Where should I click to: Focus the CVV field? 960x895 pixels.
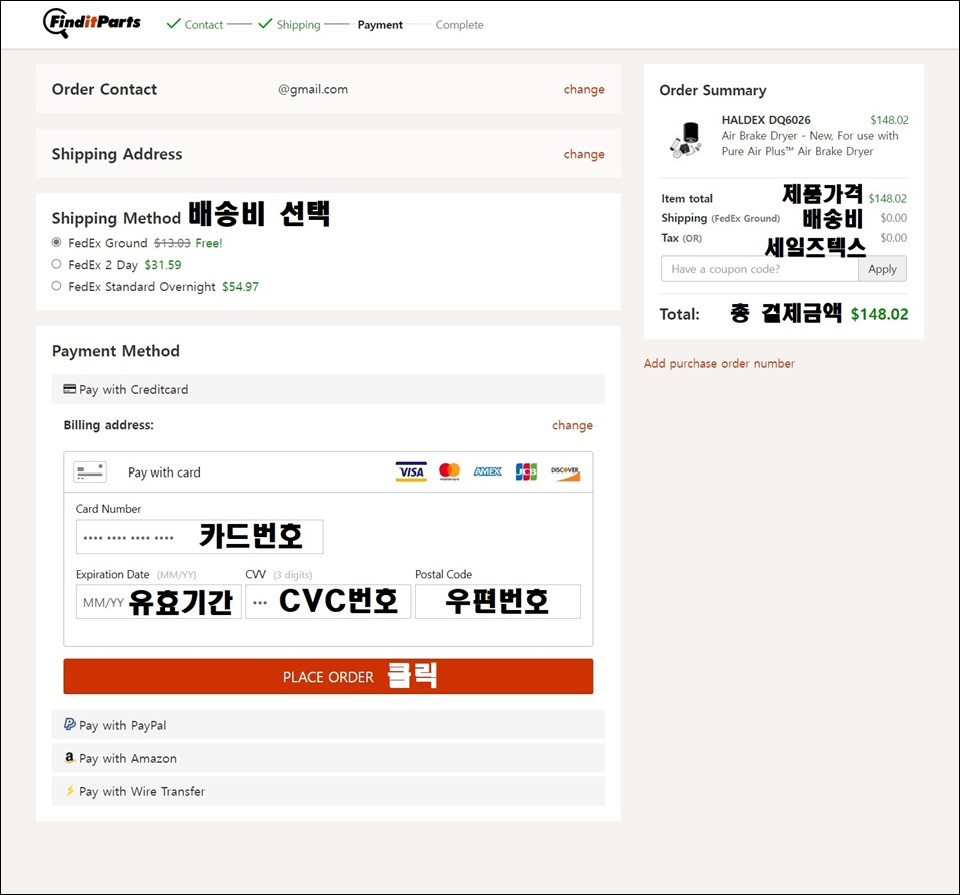(x=328, y=602)
